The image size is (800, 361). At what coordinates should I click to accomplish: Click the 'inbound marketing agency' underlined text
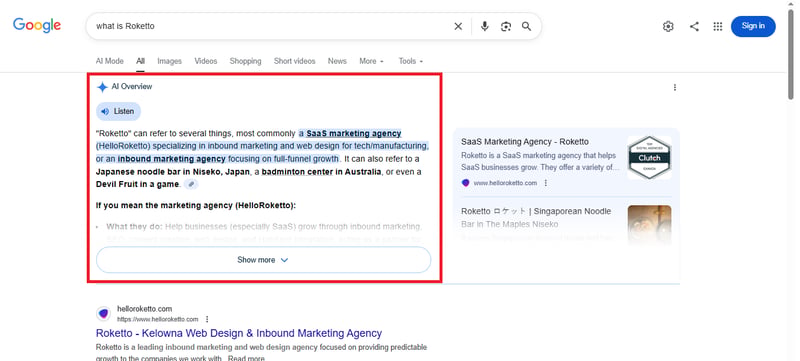[x=171, y=159]
